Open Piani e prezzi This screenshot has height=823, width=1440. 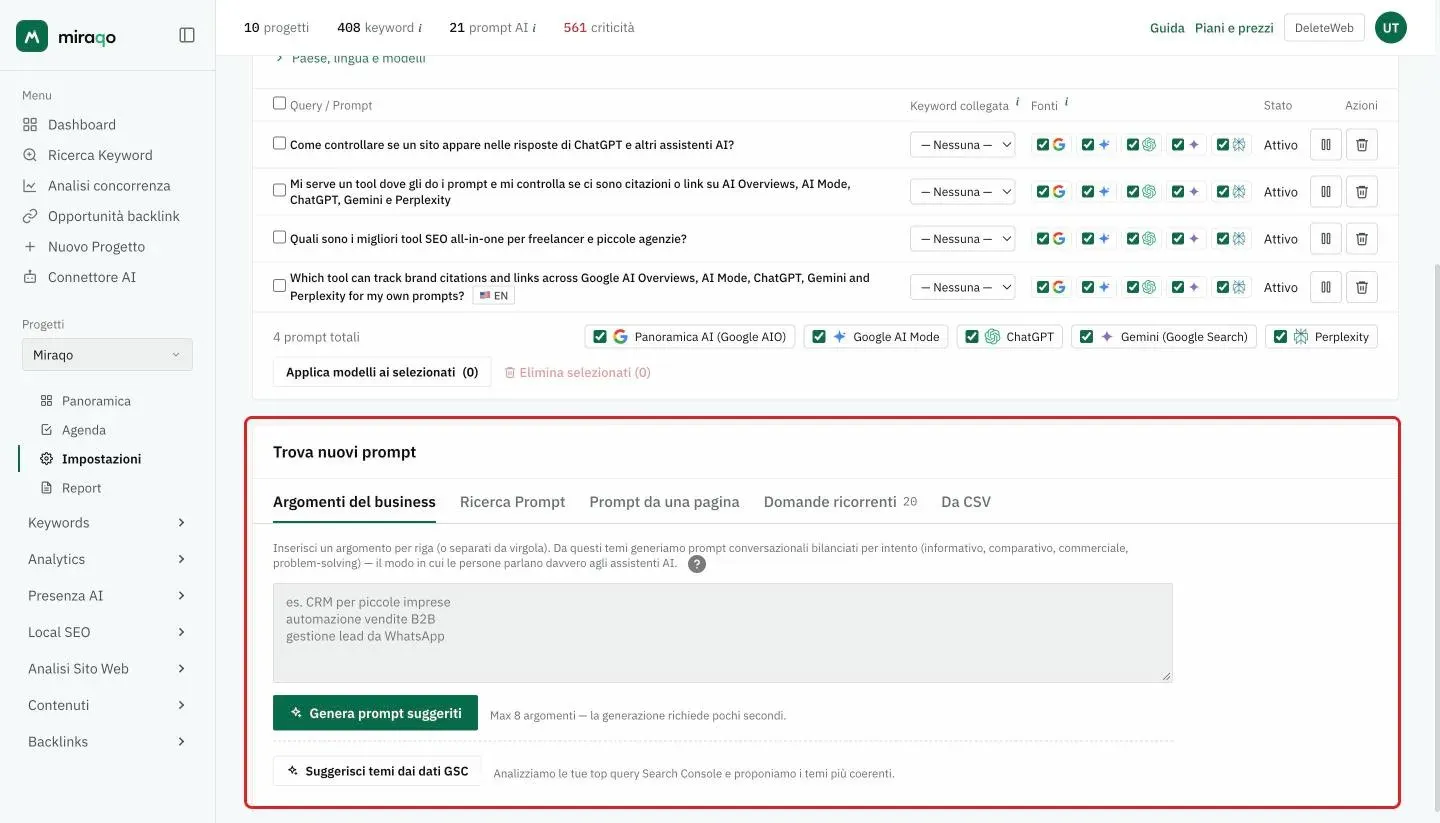[1234, 28]
